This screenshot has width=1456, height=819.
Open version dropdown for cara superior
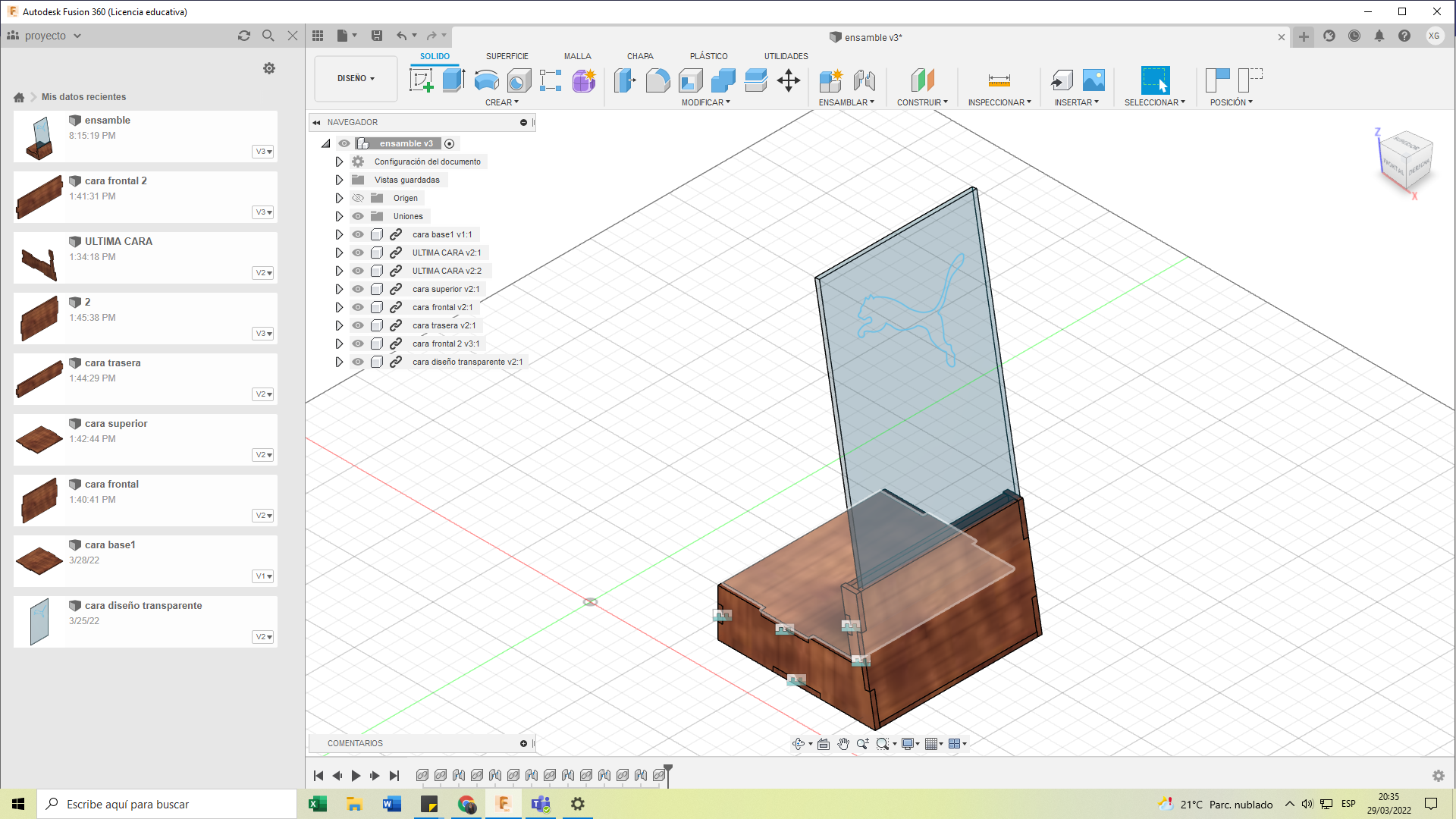263,455
